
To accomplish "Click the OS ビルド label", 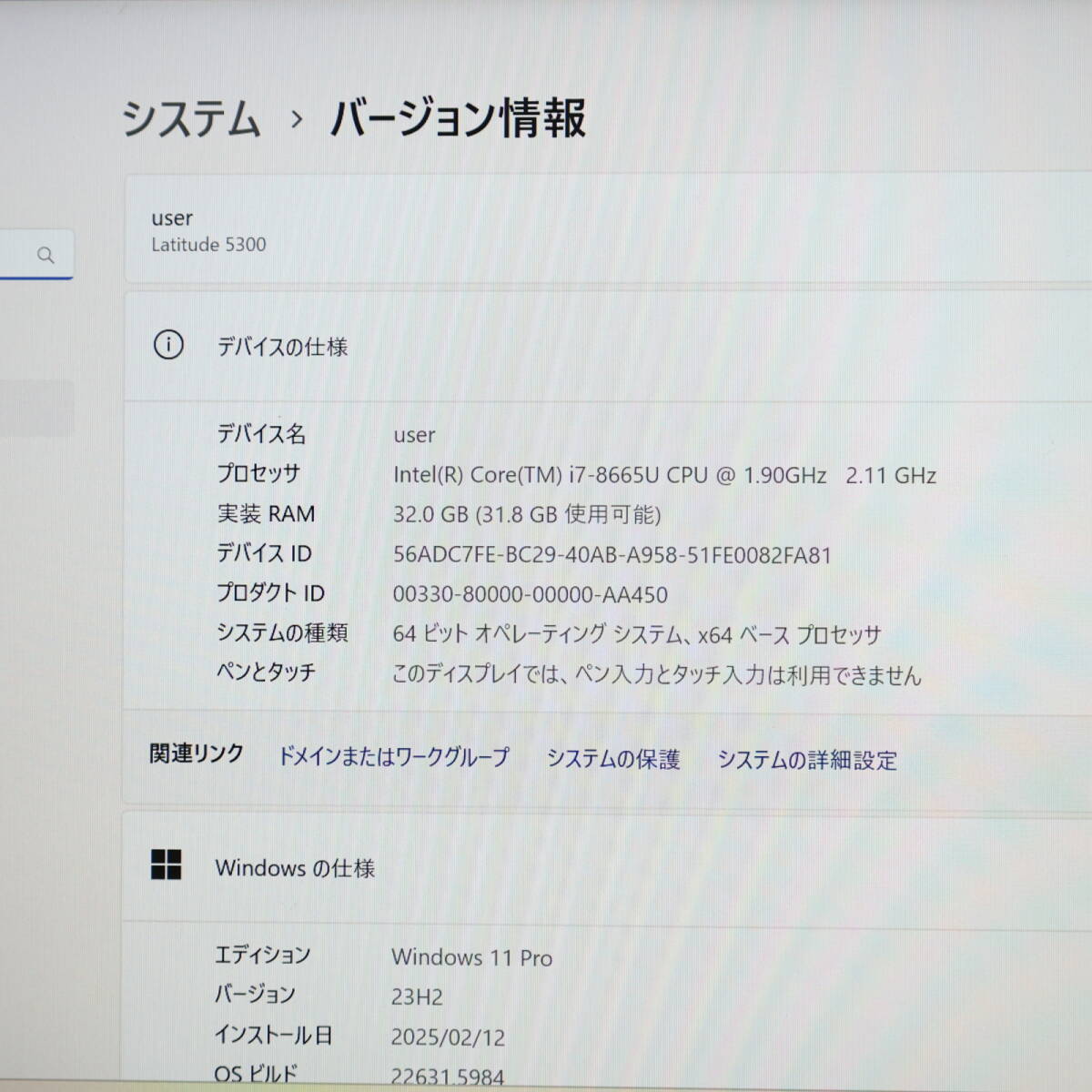I will [256, 1074].
